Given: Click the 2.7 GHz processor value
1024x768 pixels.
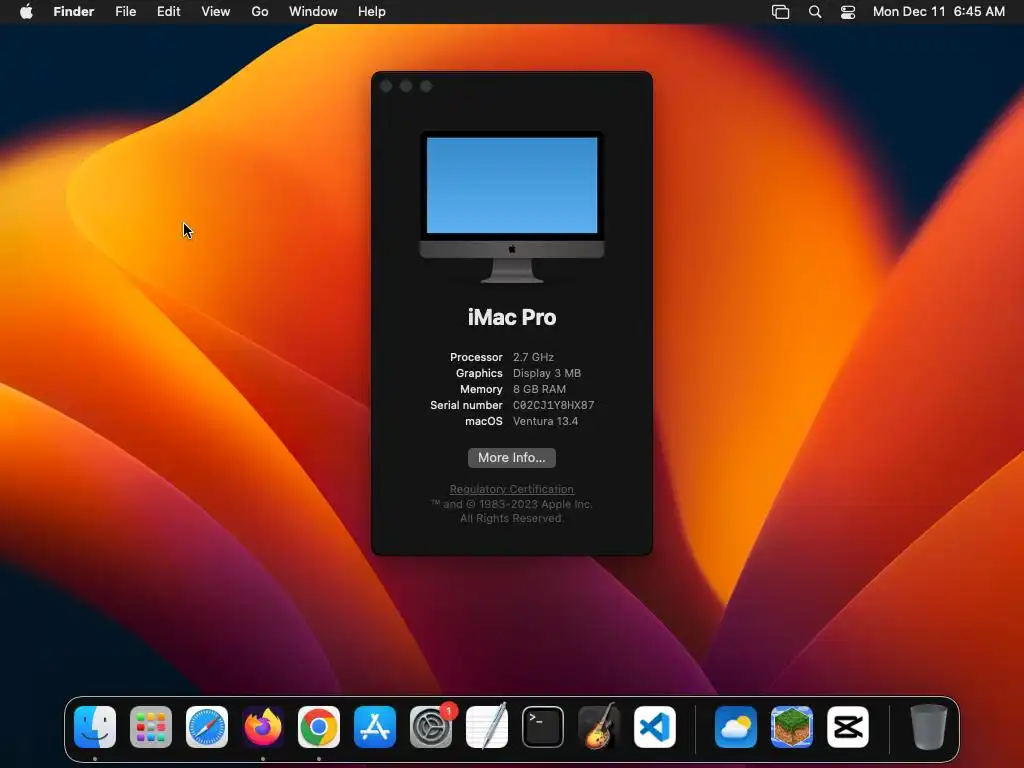Looking at the screenshot, I should tap(534, 357).
